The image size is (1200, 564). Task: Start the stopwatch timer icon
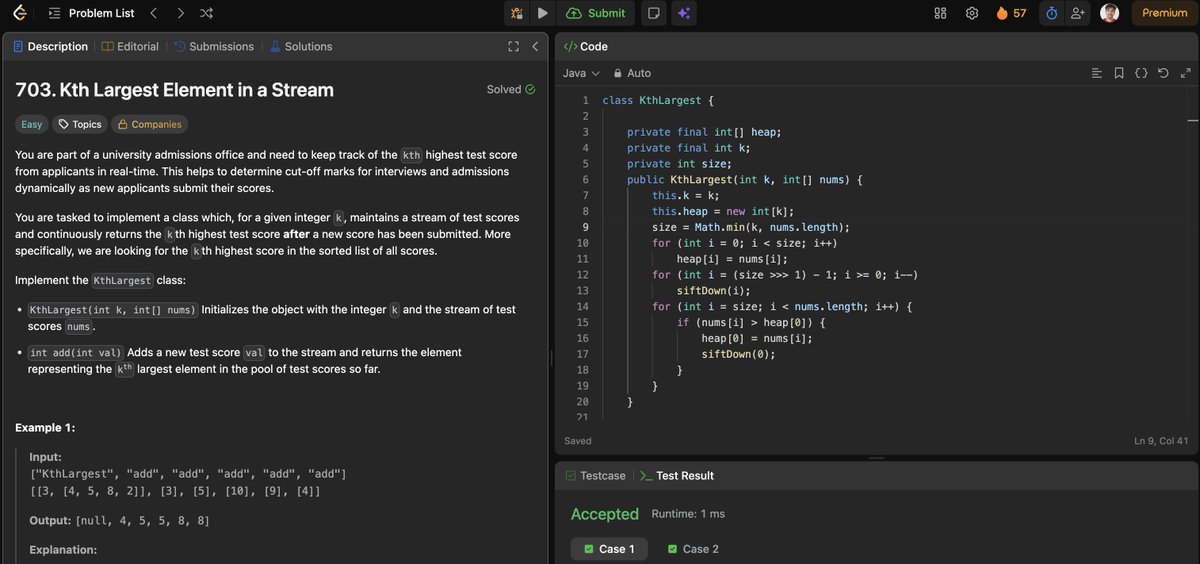click(x=1051, y=13)
